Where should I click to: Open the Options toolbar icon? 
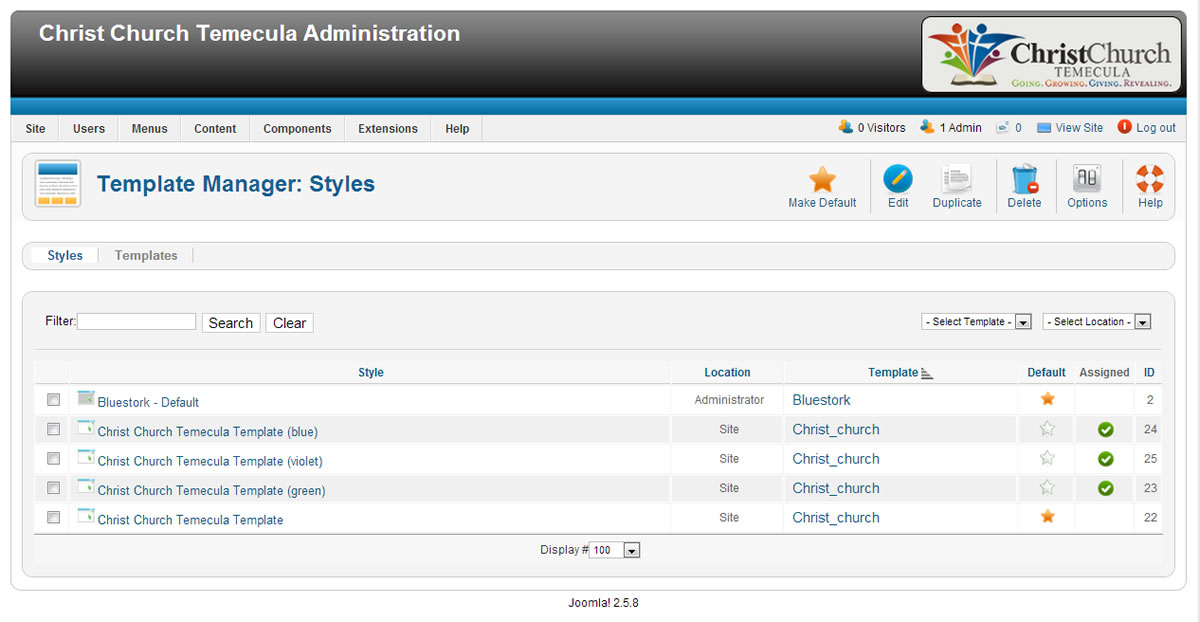pos(1087,180)
